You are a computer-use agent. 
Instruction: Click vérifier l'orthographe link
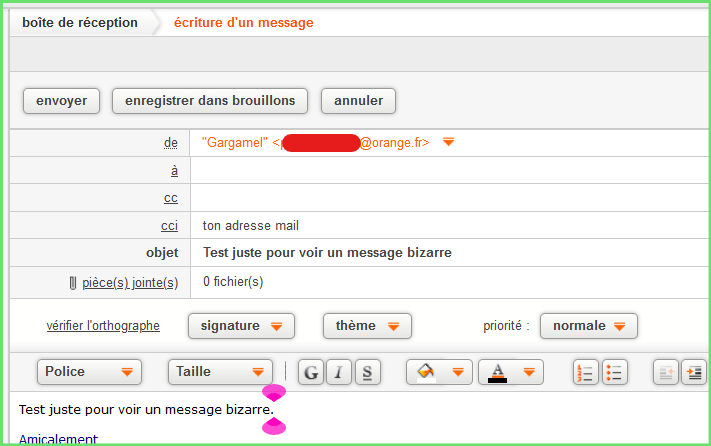[103, 326]
